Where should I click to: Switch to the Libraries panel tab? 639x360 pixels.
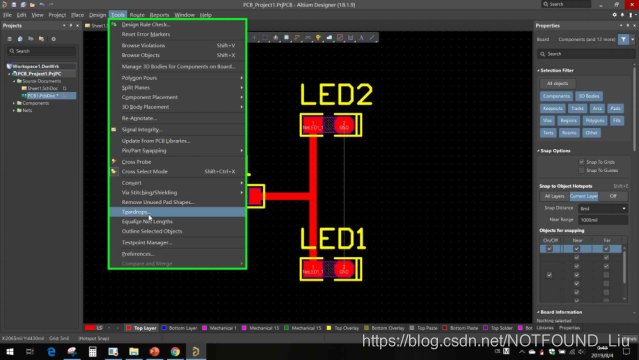click(545, 328)
